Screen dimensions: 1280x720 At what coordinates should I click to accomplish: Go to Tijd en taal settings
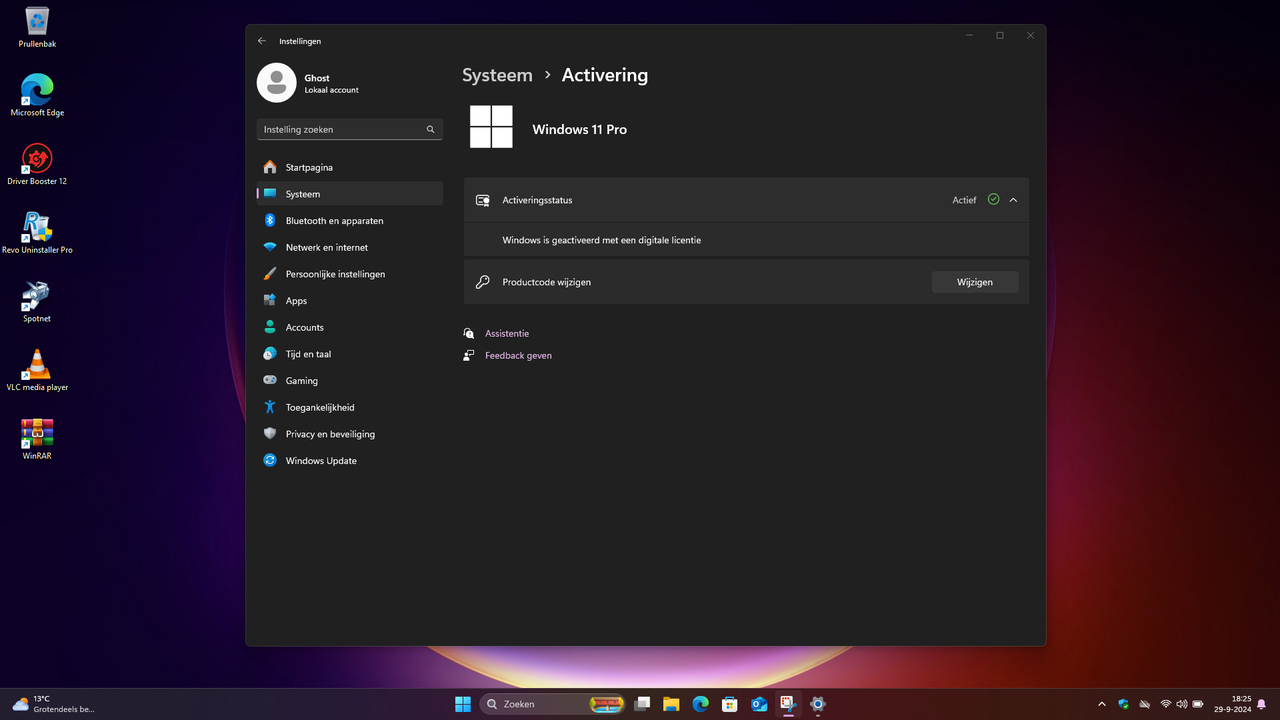point(349,354)
